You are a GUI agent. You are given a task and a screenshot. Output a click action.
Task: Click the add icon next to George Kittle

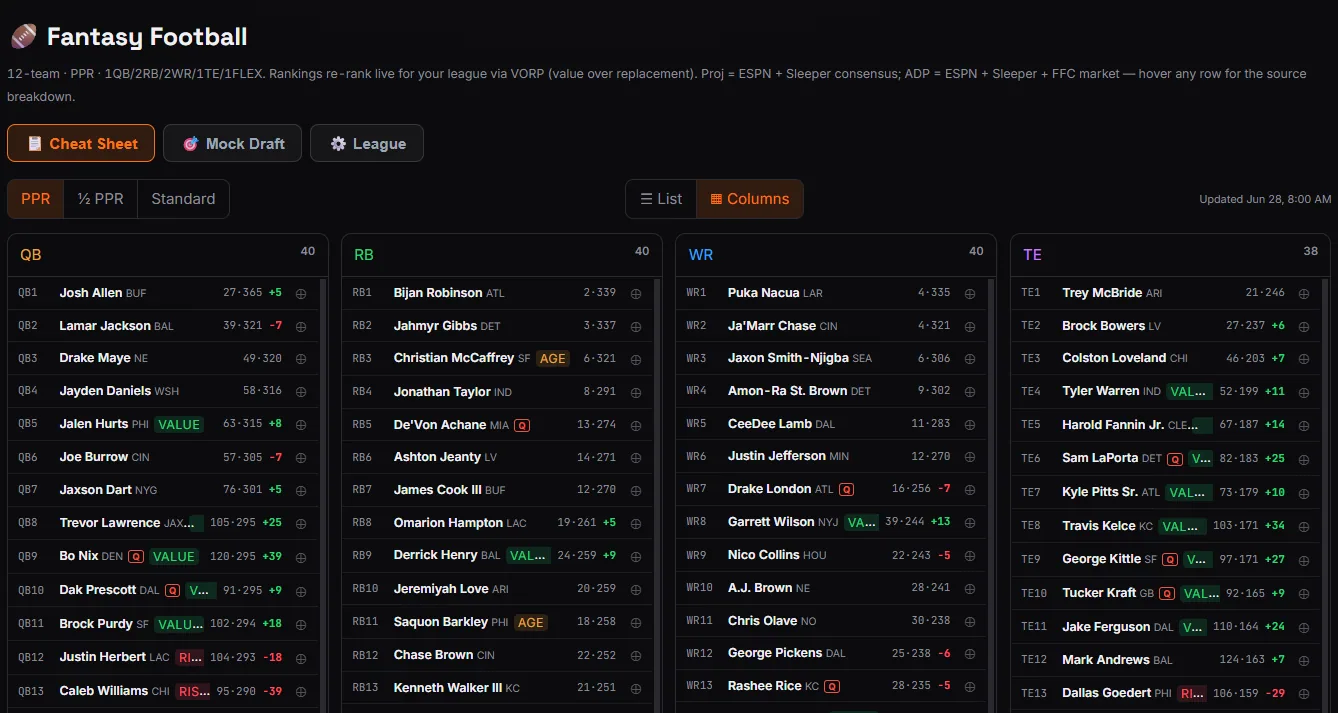coord(1304,560)
